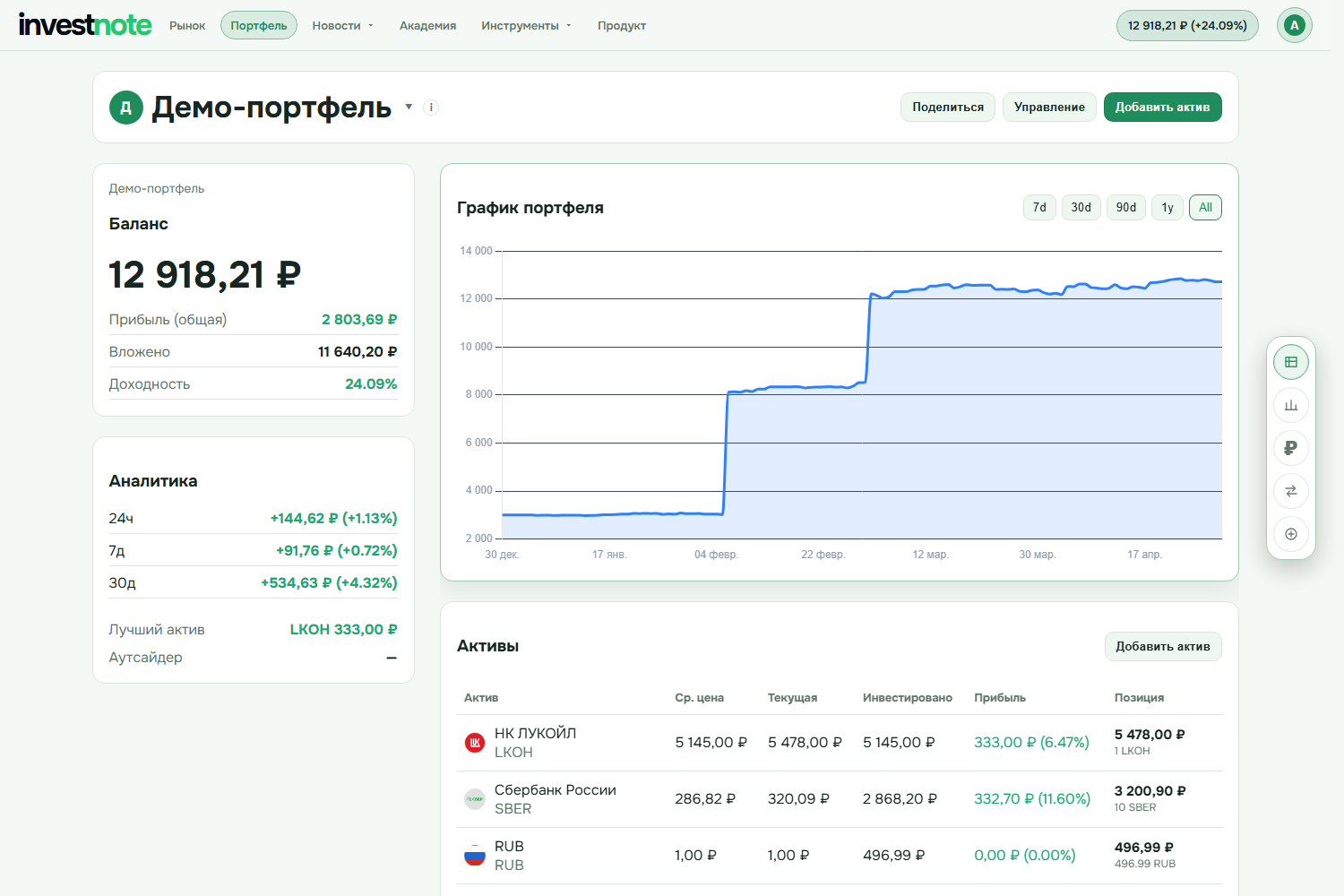Viewport: 1344px width, 896px height.
Task: Click the investnote logo
Action: coord(85,25)
